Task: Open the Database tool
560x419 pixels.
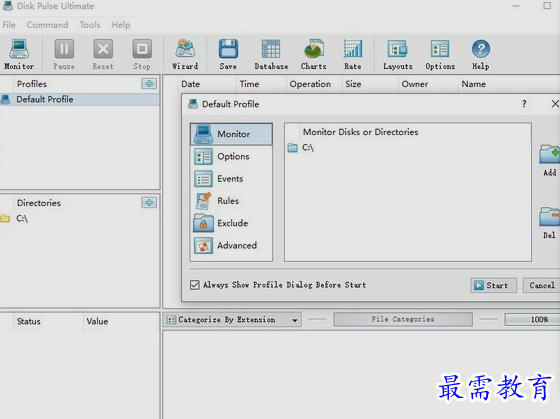Action: click(271, 54)
